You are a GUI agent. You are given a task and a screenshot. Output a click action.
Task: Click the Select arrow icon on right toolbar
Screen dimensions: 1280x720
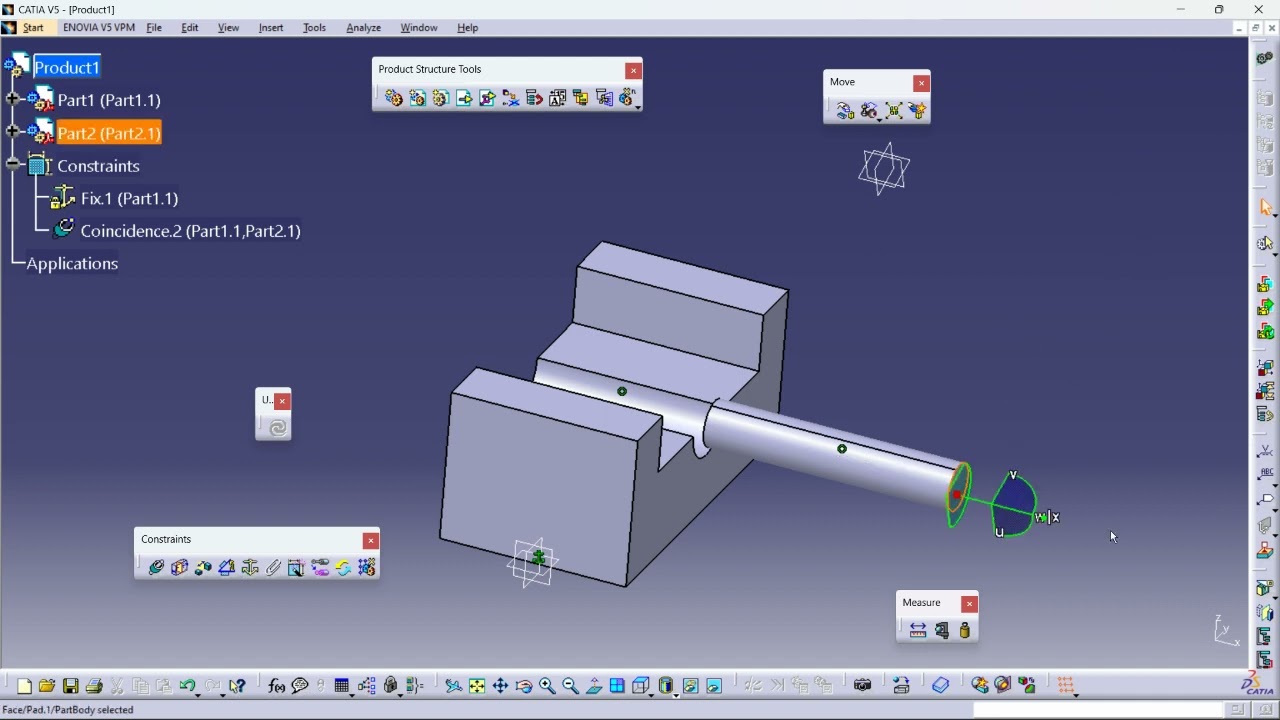point(1266,207)
